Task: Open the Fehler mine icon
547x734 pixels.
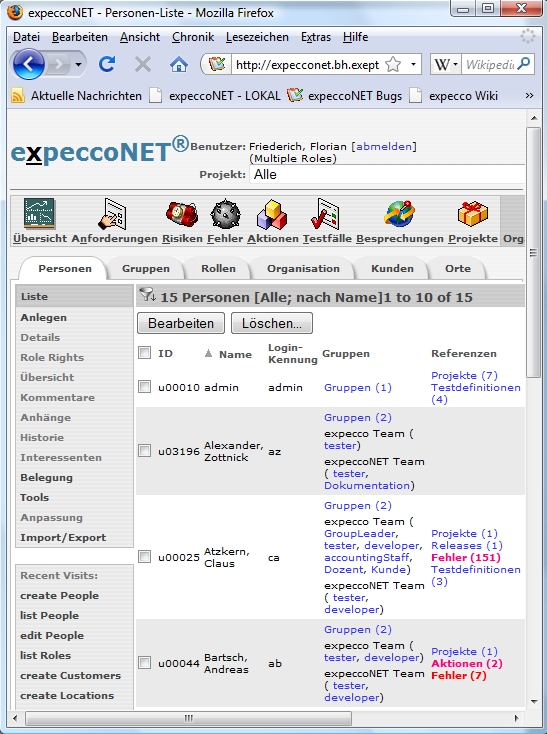Action: (225, 214)
